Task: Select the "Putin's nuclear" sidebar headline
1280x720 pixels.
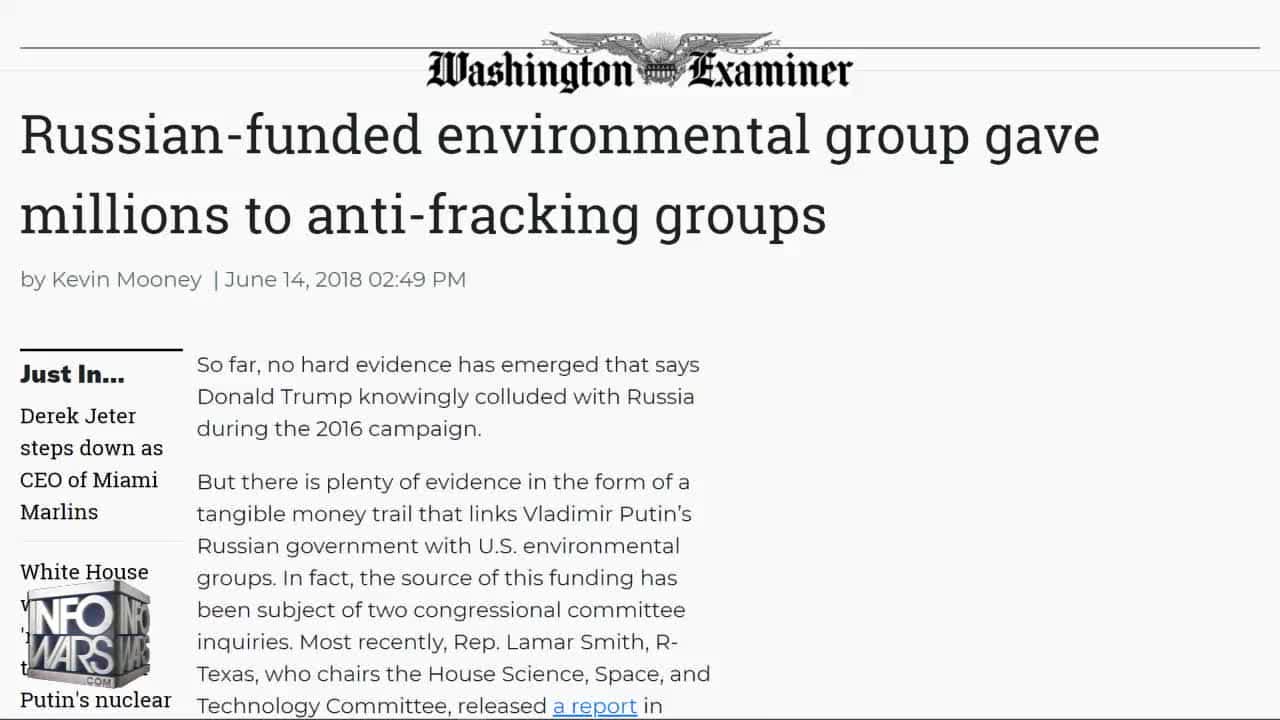Action: click(96, 700)
